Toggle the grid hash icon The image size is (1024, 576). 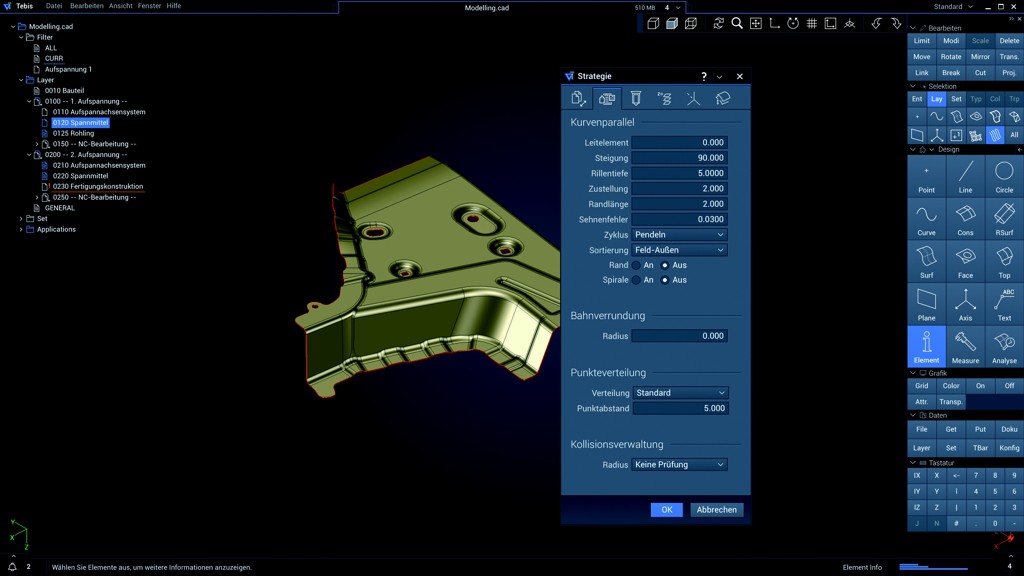point(811,24)
